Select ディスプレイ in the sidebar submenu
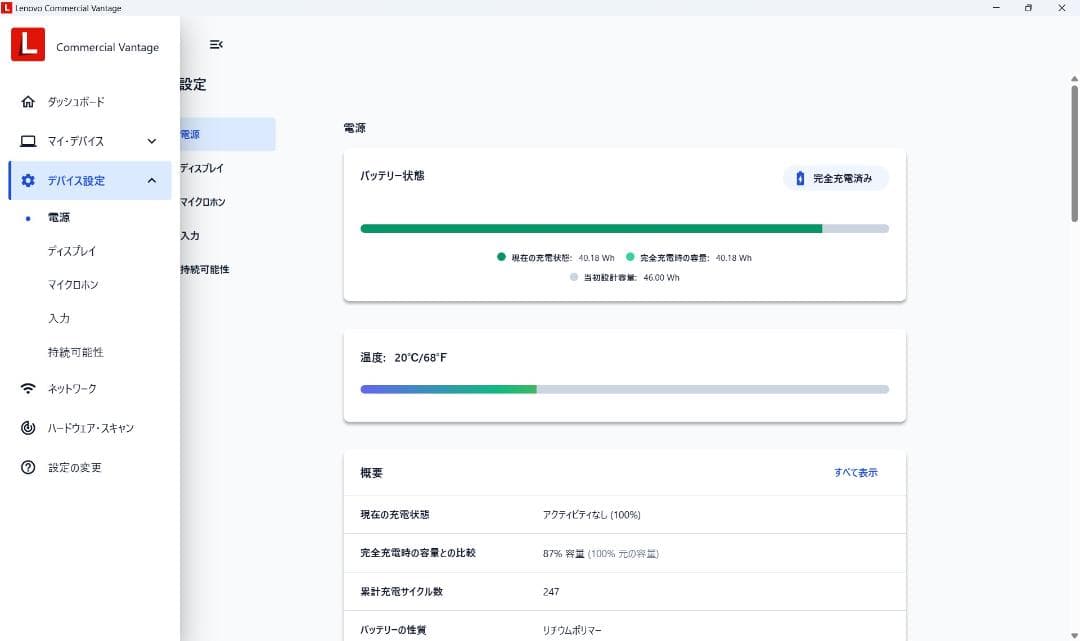Screen dimensions: 1080x641 coord(72,251)
